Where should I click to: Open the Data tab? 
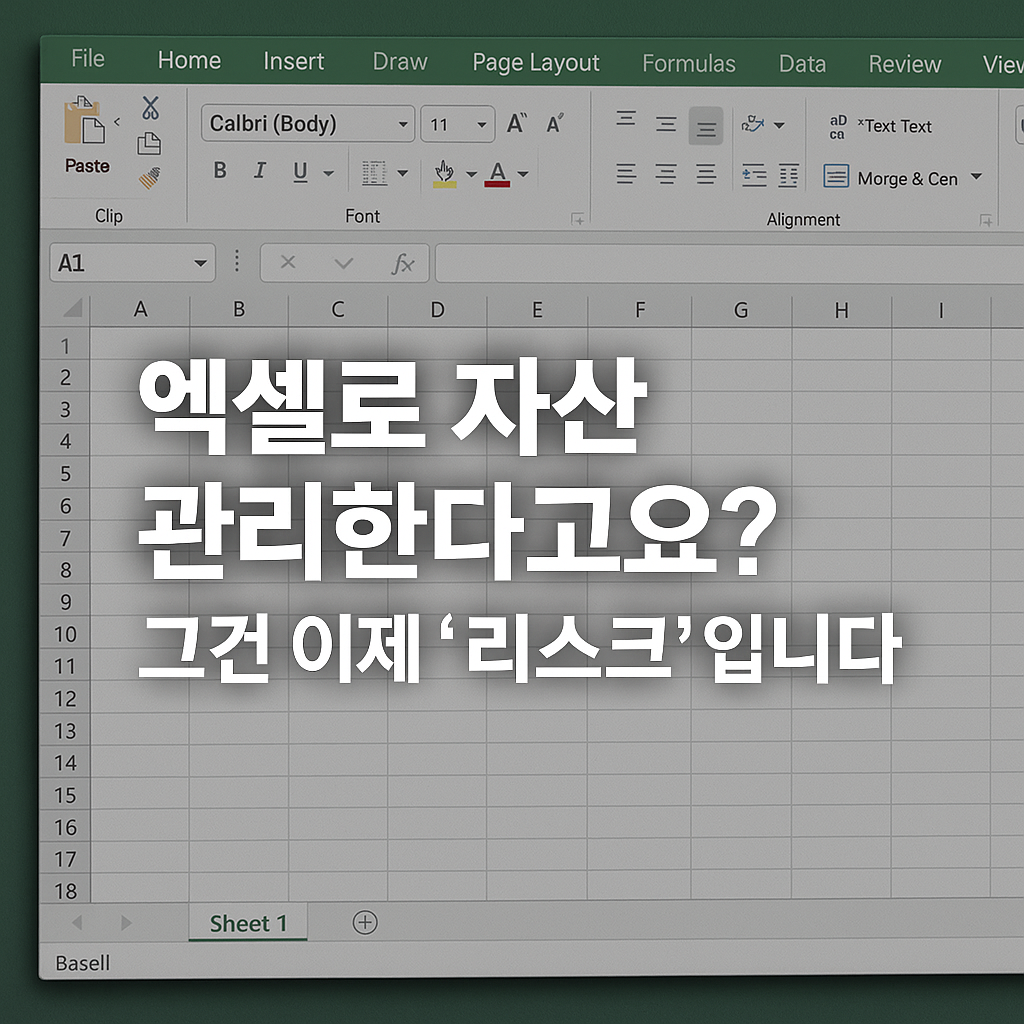point(802,64)
